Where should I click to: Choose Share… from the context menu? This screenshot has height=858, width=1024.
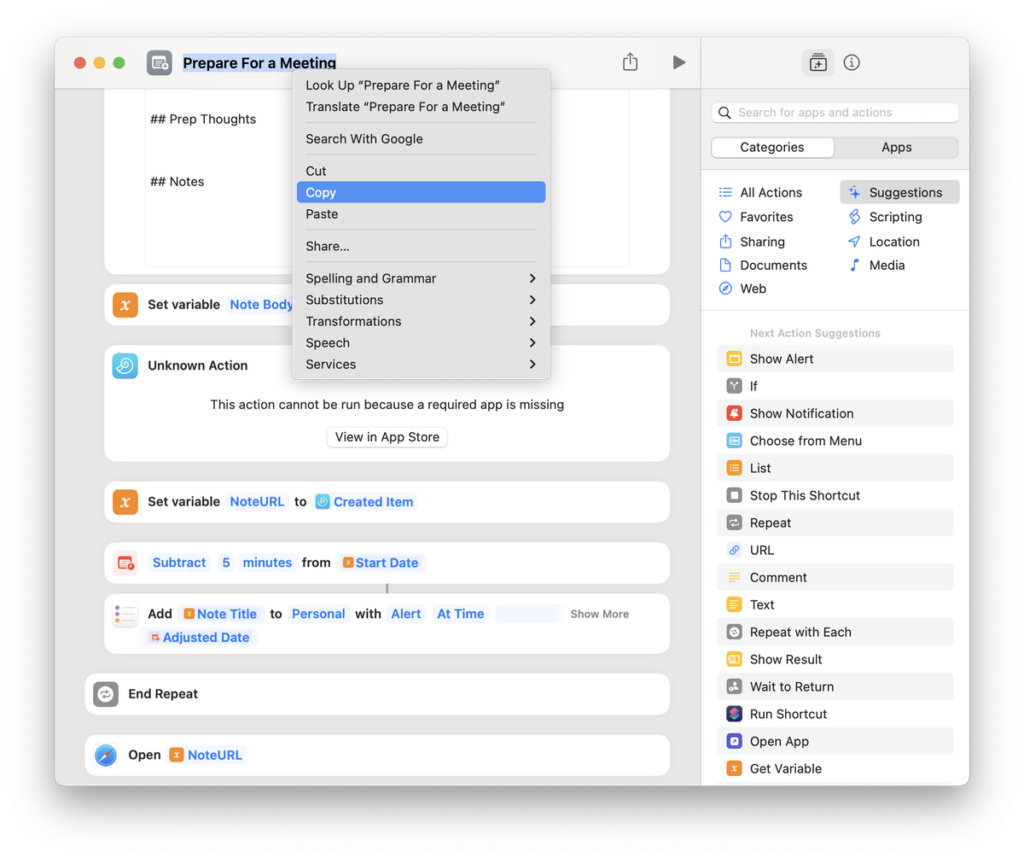pyautogui.click(x=421, y=246)
